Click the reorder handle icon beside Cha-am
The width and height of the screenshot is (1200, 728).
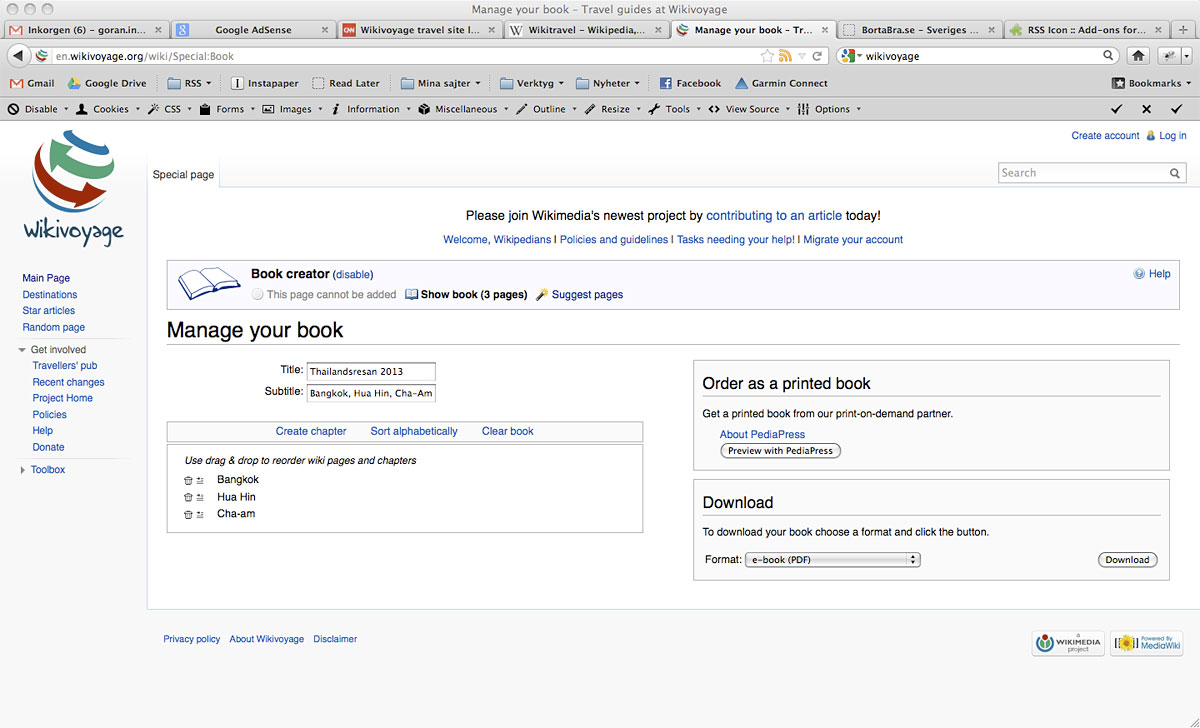200,515
